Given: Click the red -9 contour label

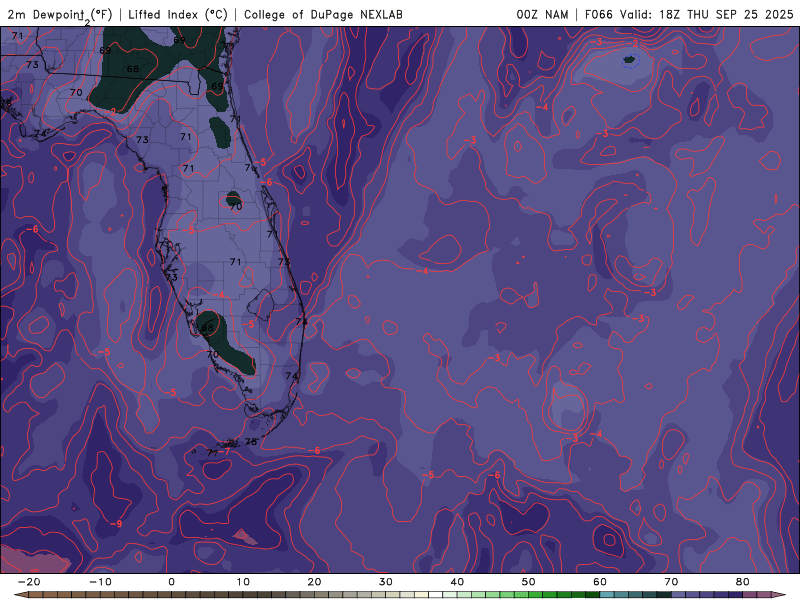Looking at the screenshot, I should pyautogui.click(x=118, y=524).
